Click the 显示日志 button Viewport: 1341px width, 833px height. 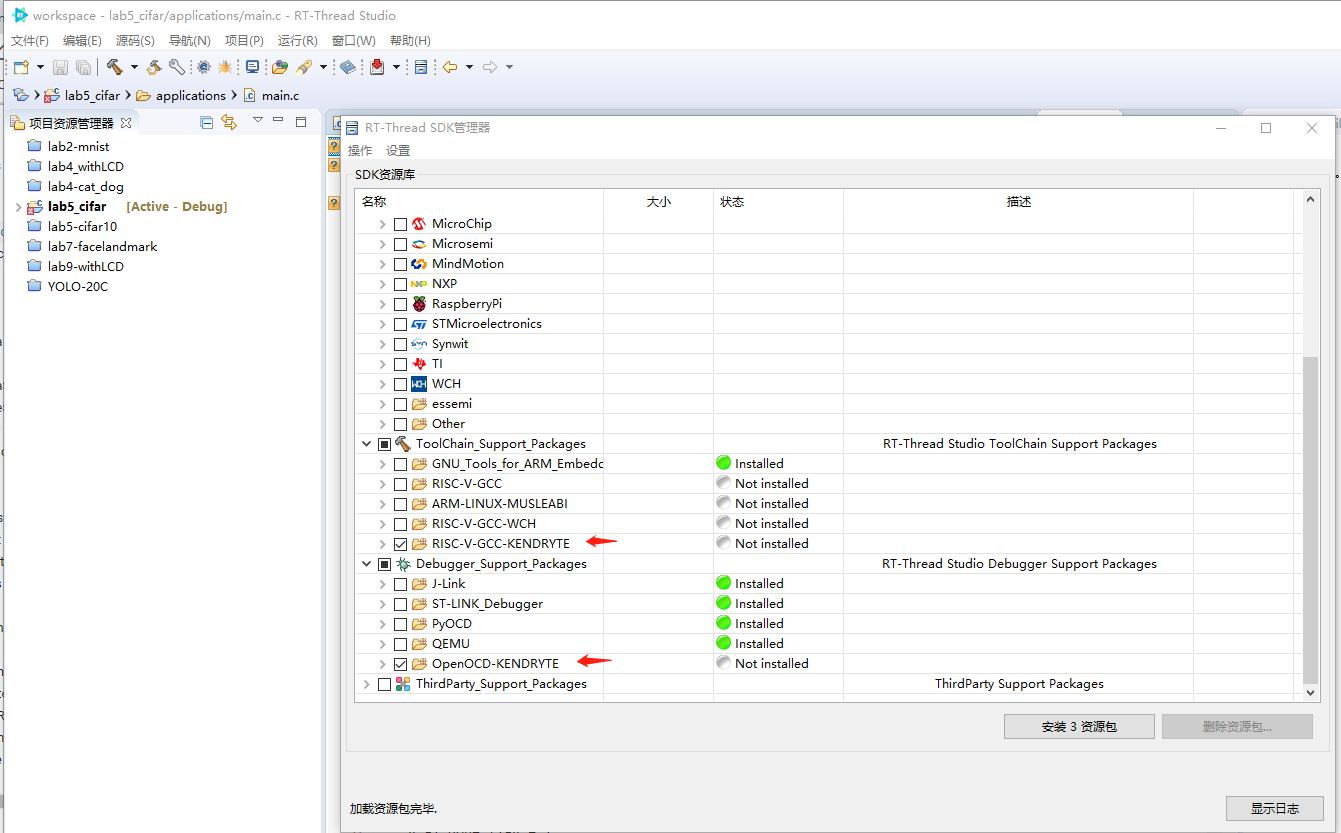(x=1275, y=808)
